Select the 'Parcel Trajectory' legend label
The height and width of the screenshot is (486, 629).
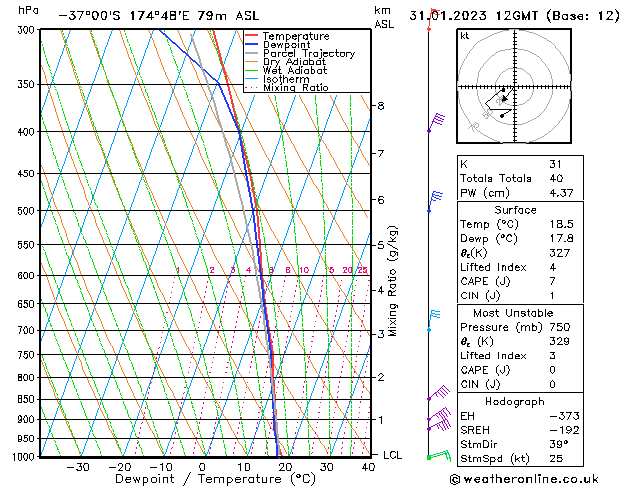click(309, 53)
